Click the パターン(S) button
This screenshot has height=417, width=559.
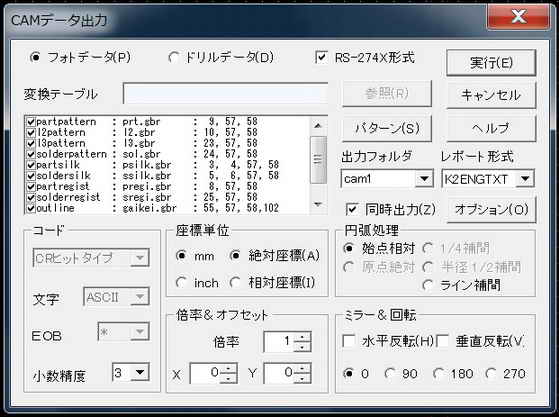click(x=387, y=128)
